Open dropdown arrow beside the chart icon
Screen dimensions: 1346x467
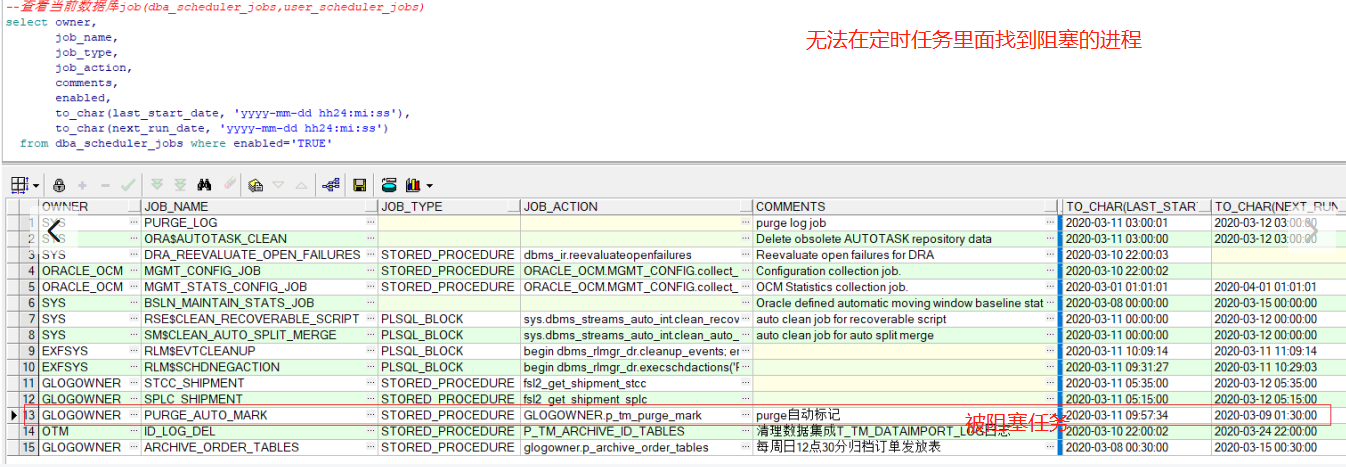pos(430,186)
